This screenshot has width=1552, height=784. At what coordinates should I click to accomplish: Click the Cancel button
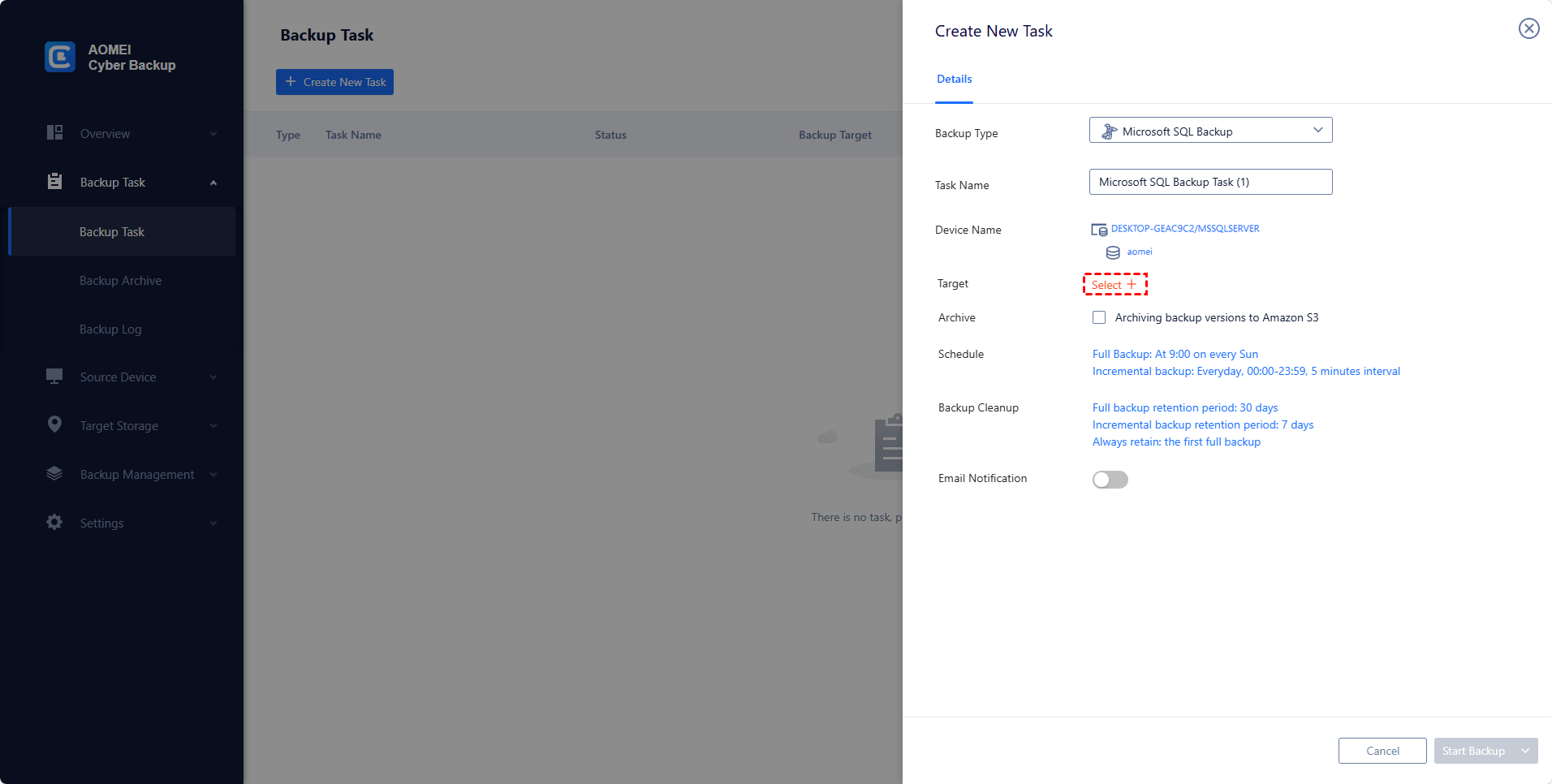click(x=1382, y=751)
